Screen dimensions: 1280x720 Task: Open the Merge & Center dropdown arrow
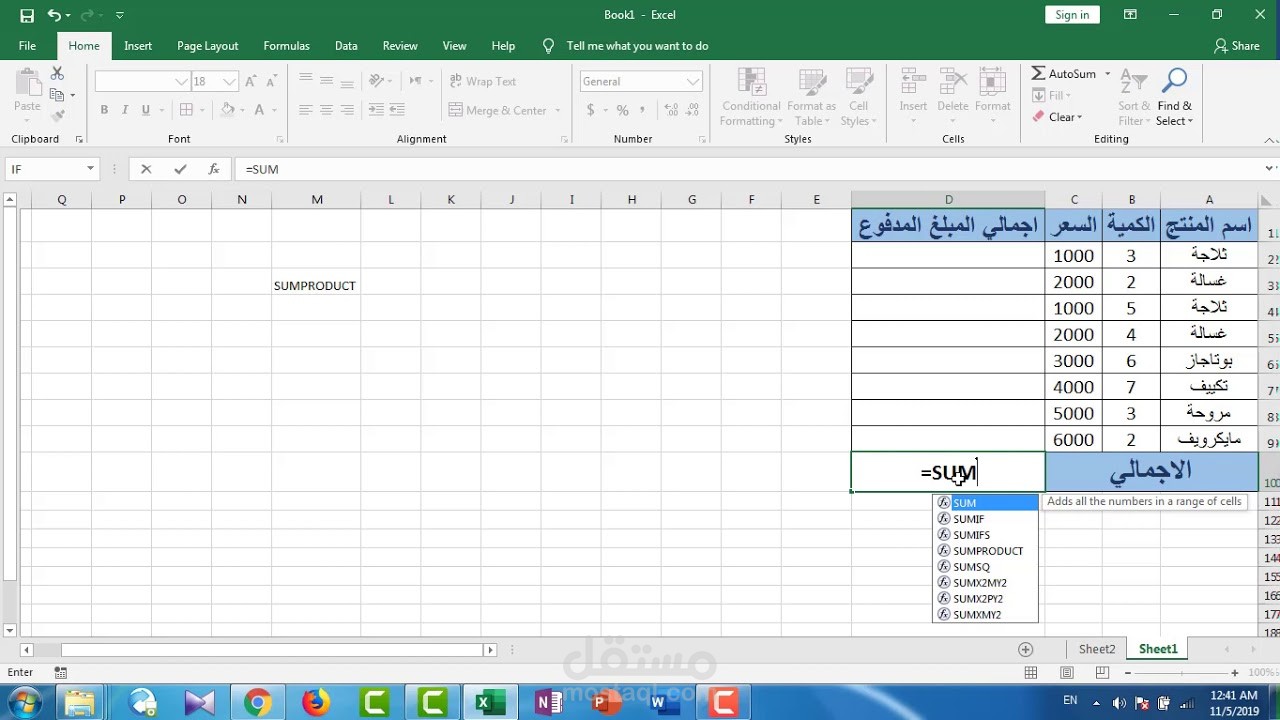[557, 110]
